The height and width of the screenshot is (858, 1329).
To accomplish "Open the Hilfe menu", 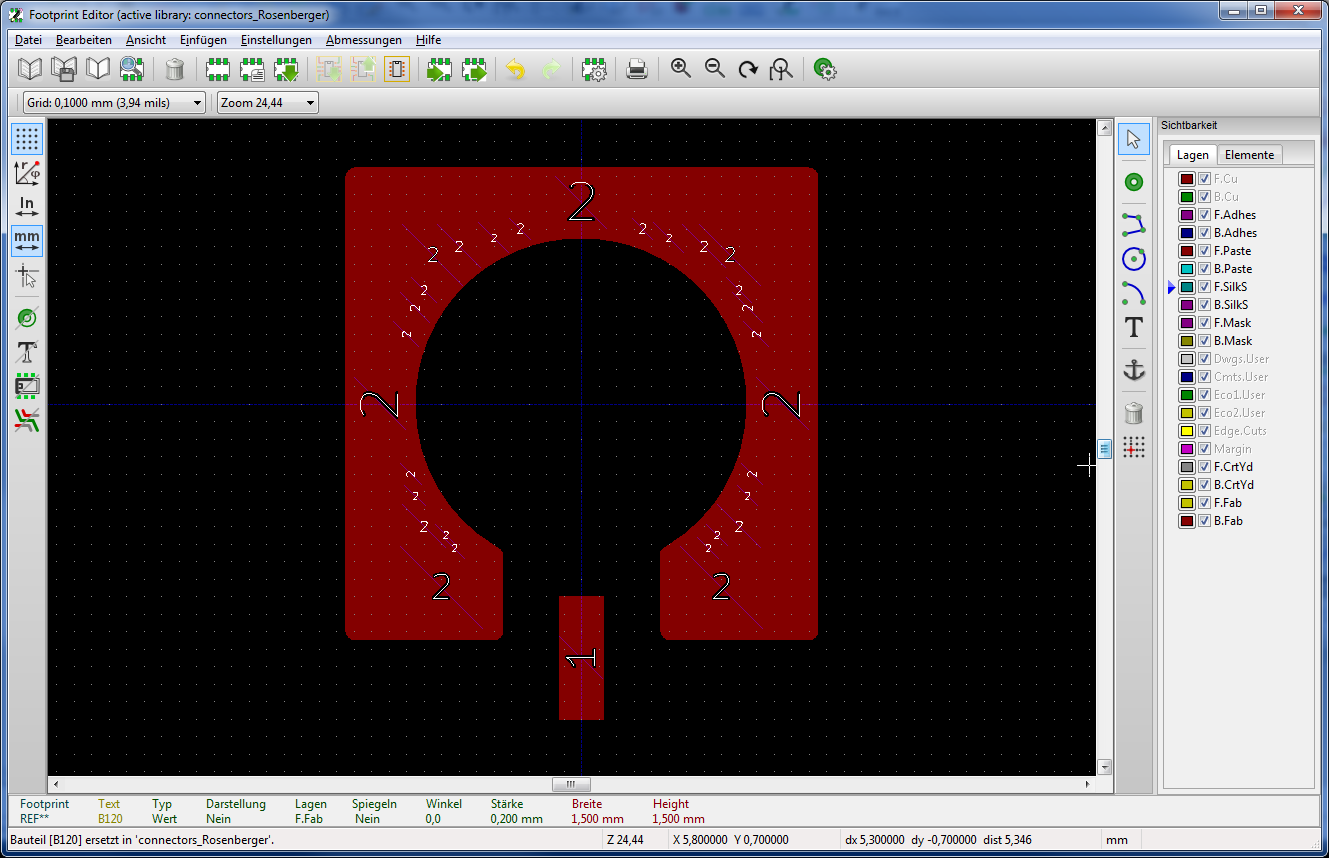I will pos(428,40).
